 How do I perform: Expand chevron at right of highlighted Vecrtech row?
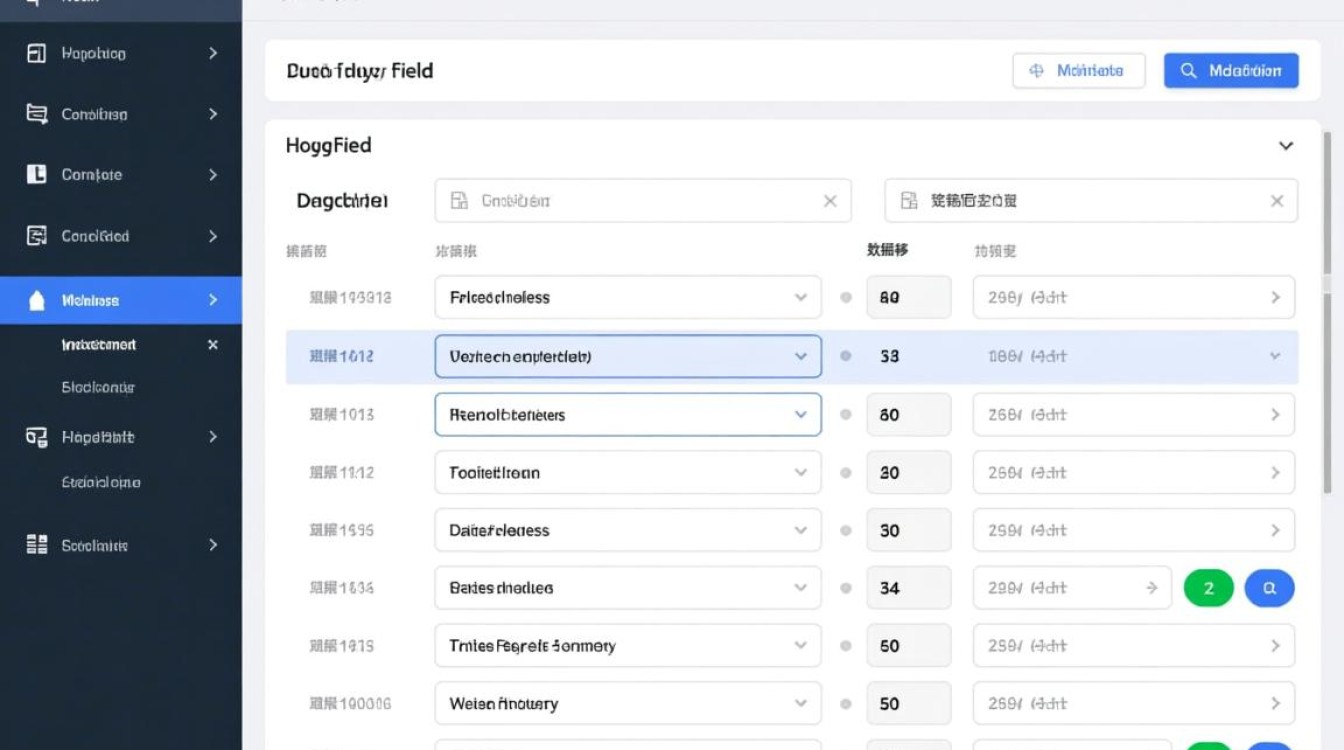coord(1275,356)
